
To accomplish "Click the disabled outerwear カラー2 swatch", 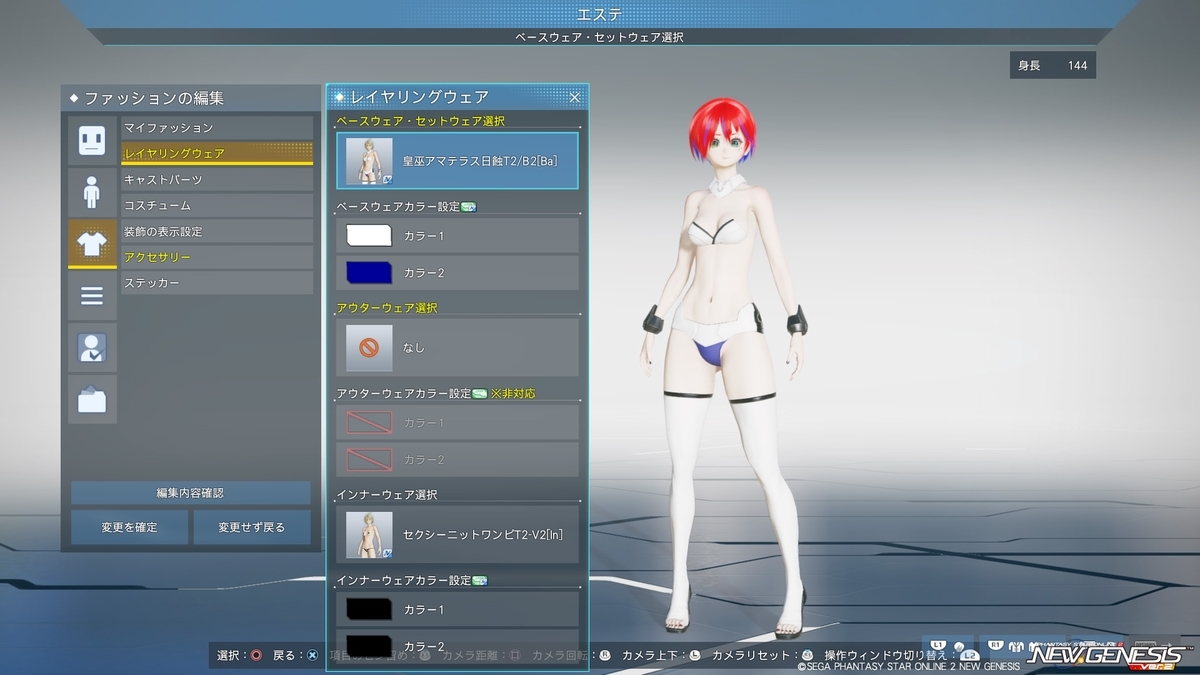I will 369,460.
